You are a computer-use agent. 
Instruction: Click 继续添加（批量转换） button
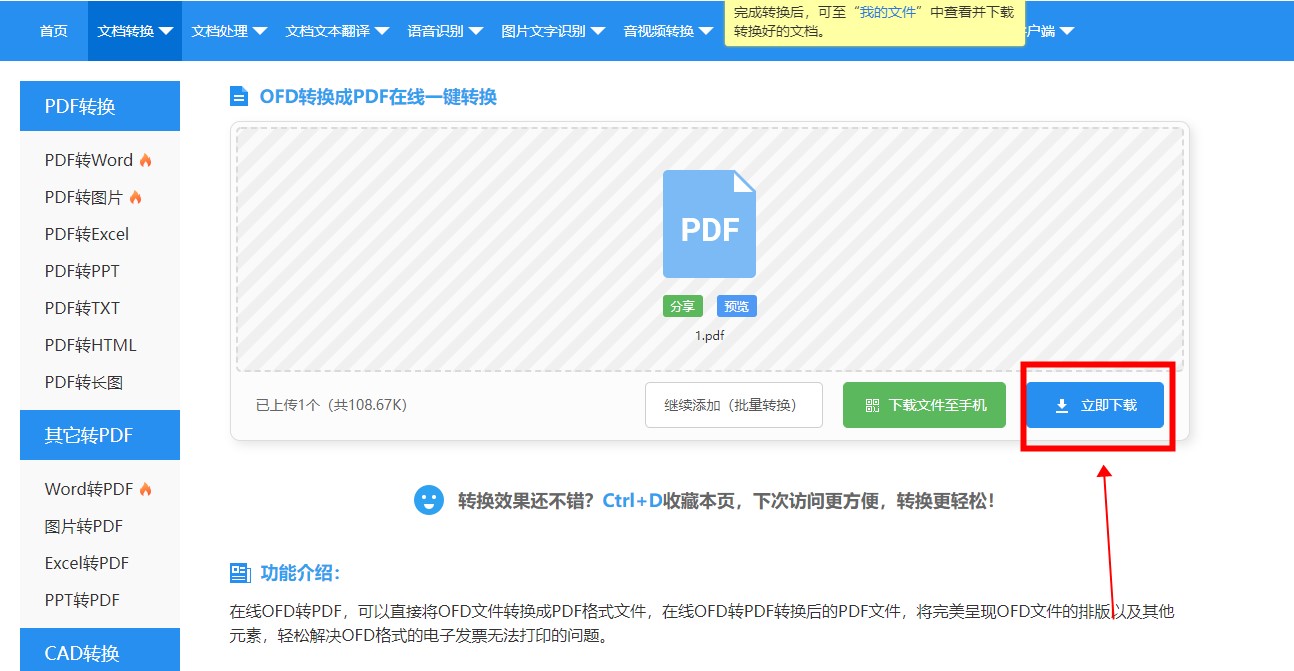[733, 405]
